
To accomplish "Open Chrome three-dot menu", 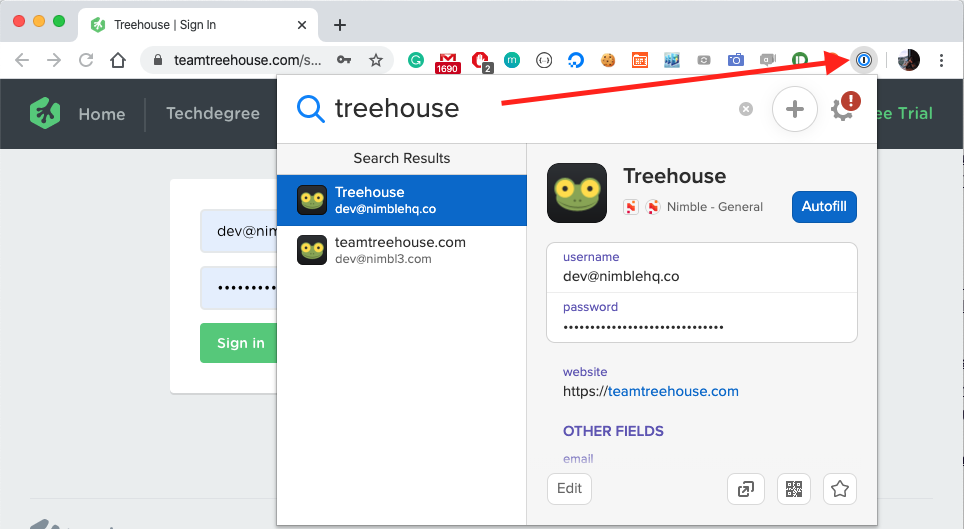I will 941,60.
